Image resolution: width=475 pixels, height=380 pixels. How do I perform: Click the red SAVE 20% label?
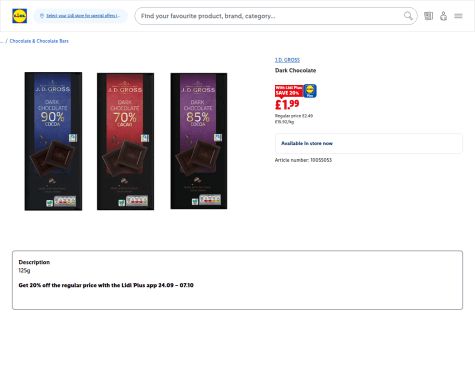click(x=289, y=91)
